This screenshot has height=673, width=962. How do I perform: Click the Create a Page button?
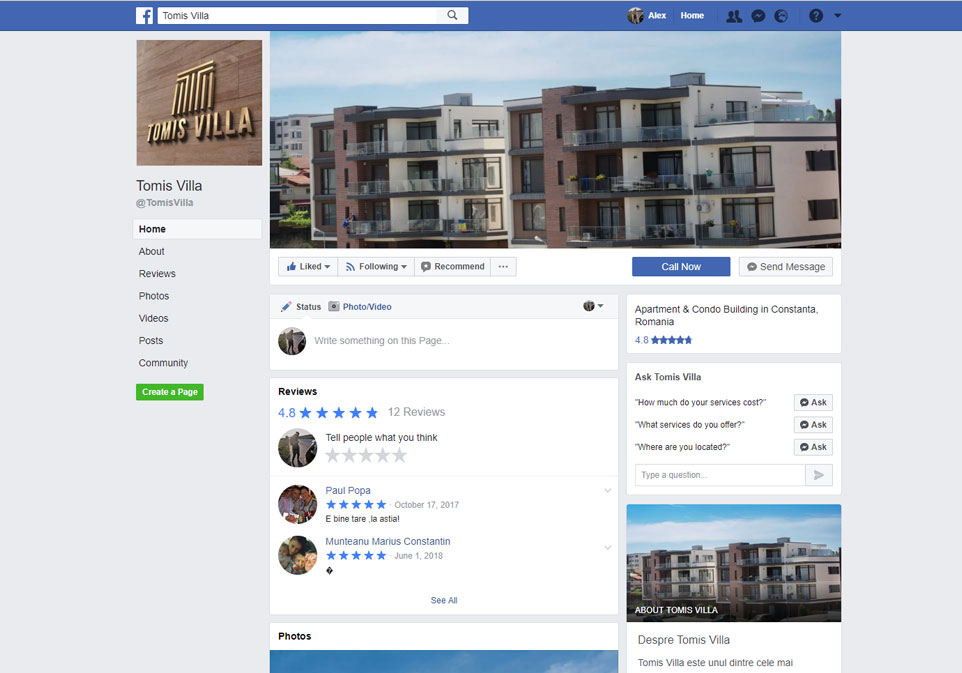tap(170, 392)
